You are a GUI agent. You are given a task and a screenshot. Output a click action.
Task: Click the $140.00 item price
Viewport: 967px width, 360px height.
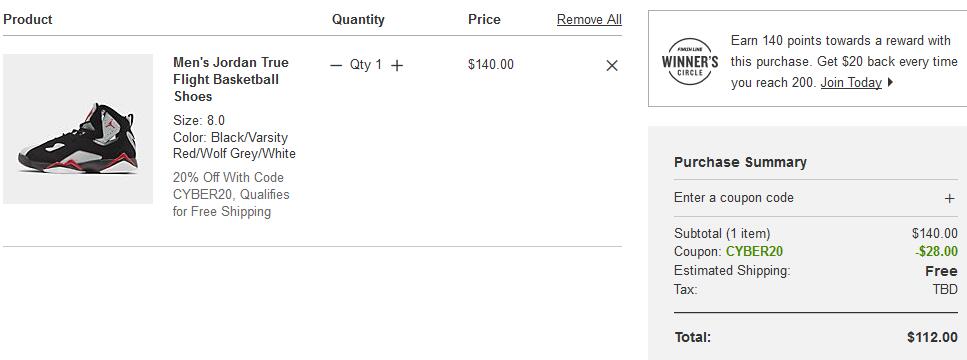[x=491, y=65]
